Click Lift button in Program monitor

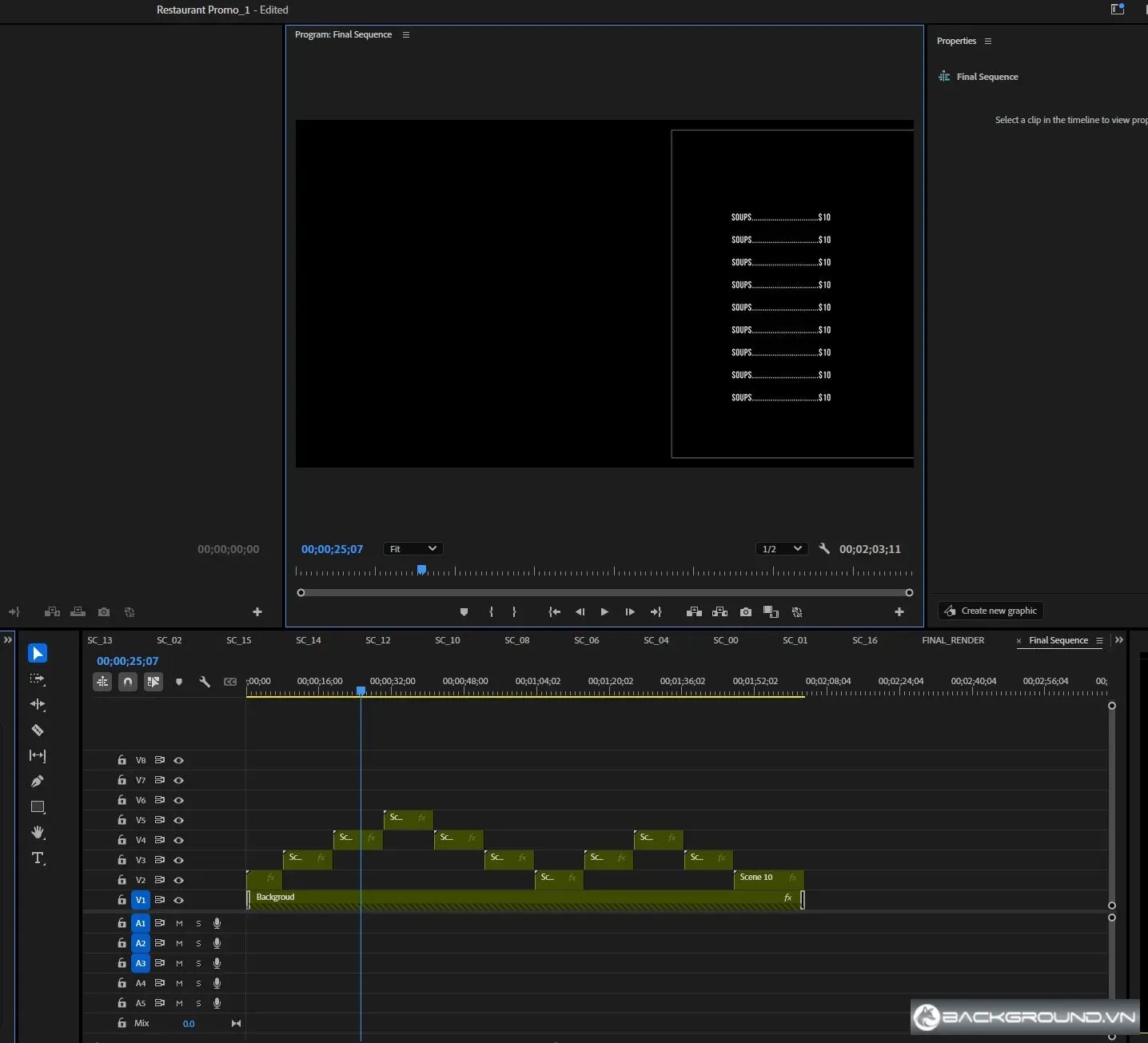[x=694, y=612]
